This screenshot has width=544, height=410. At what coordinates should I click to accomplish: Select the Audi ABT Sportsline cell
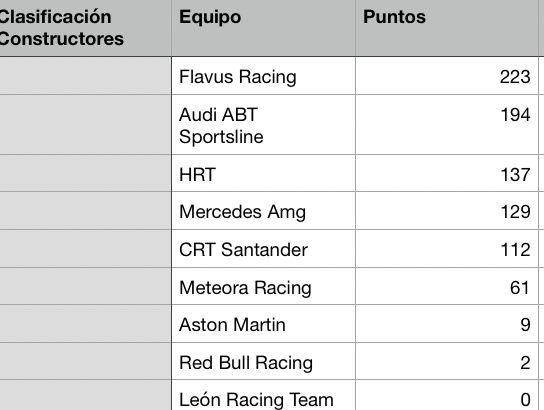click(x=263, y=125)
